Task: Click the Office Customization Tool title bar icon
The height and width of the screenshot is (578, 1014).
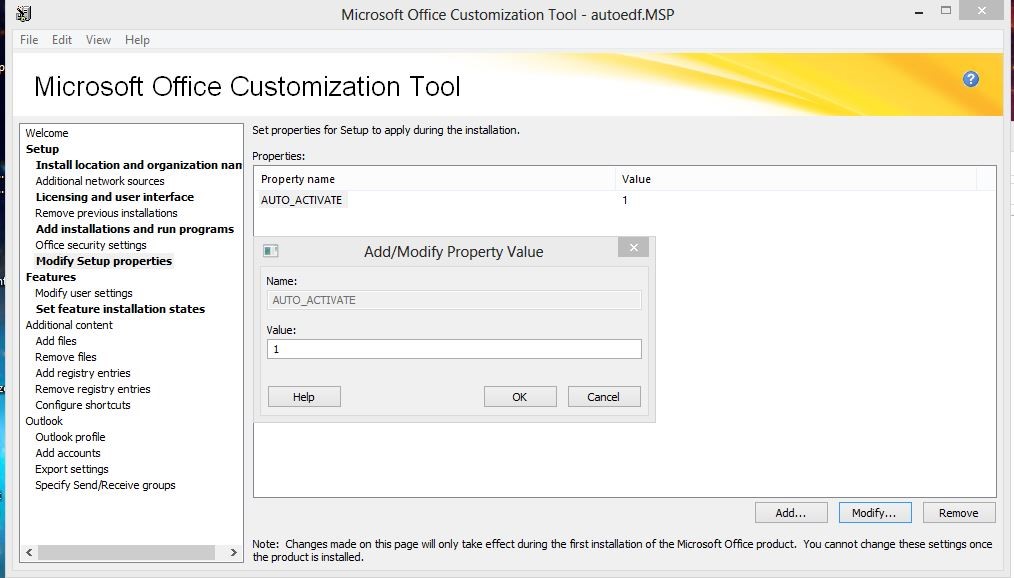Action: [23, 14]
